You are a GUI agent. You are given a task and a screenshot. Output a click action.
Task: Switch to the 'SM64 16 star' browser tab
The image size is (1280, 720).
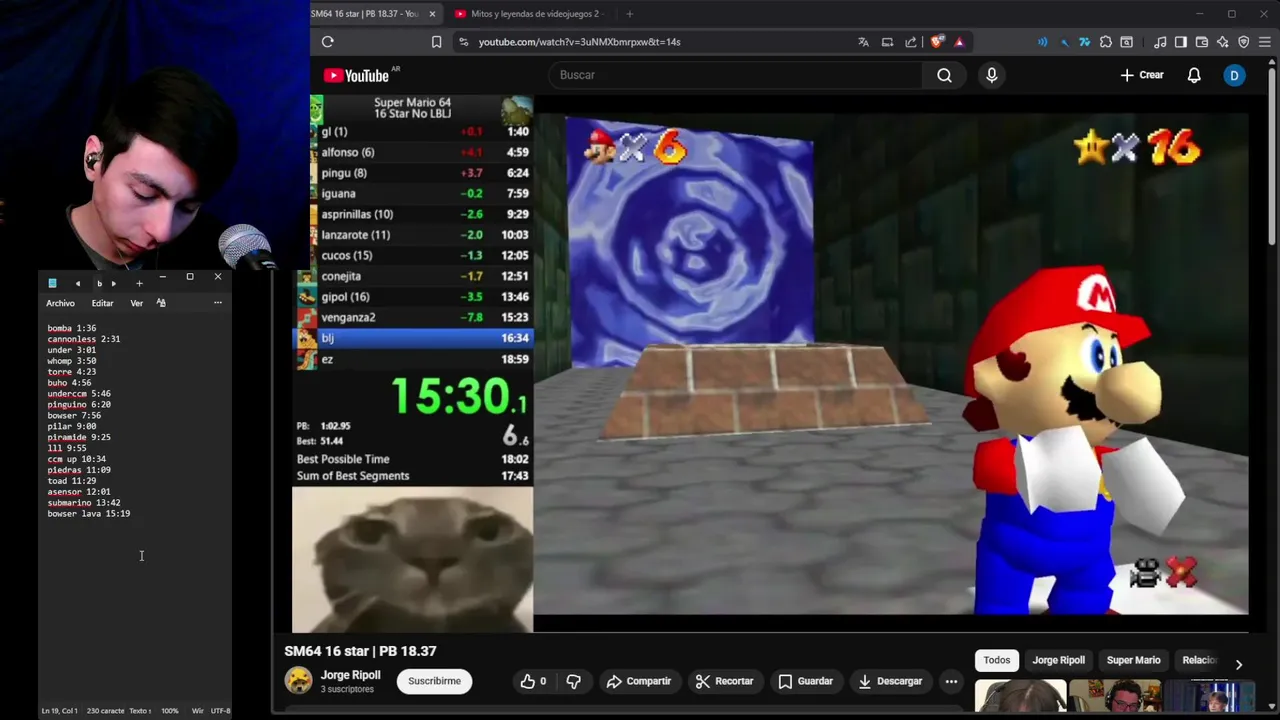365,14
